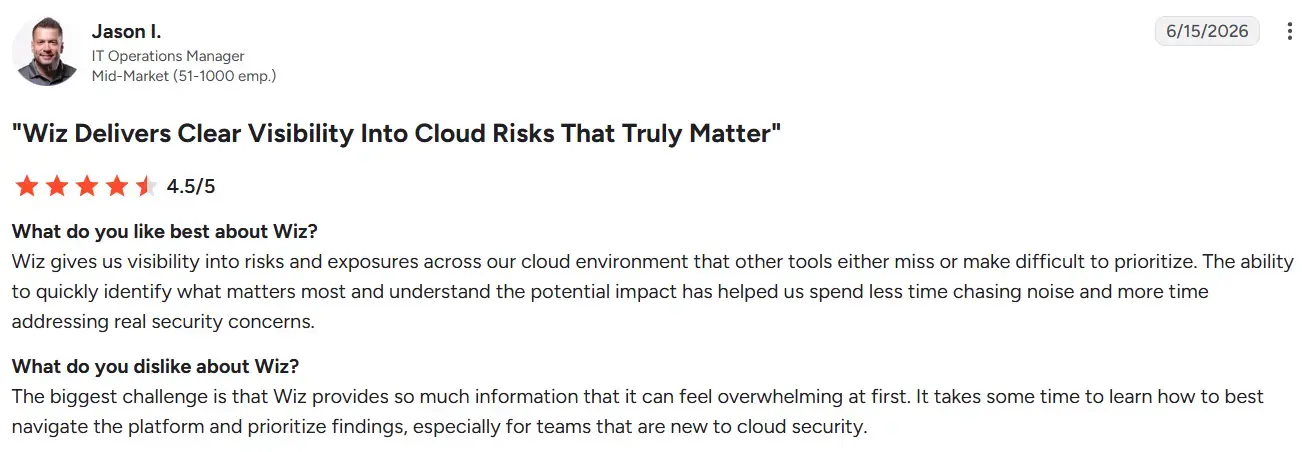Open the review title about Cloud Risks
The height and width of the screenshot is (452, 1302).
pos(396,134)
